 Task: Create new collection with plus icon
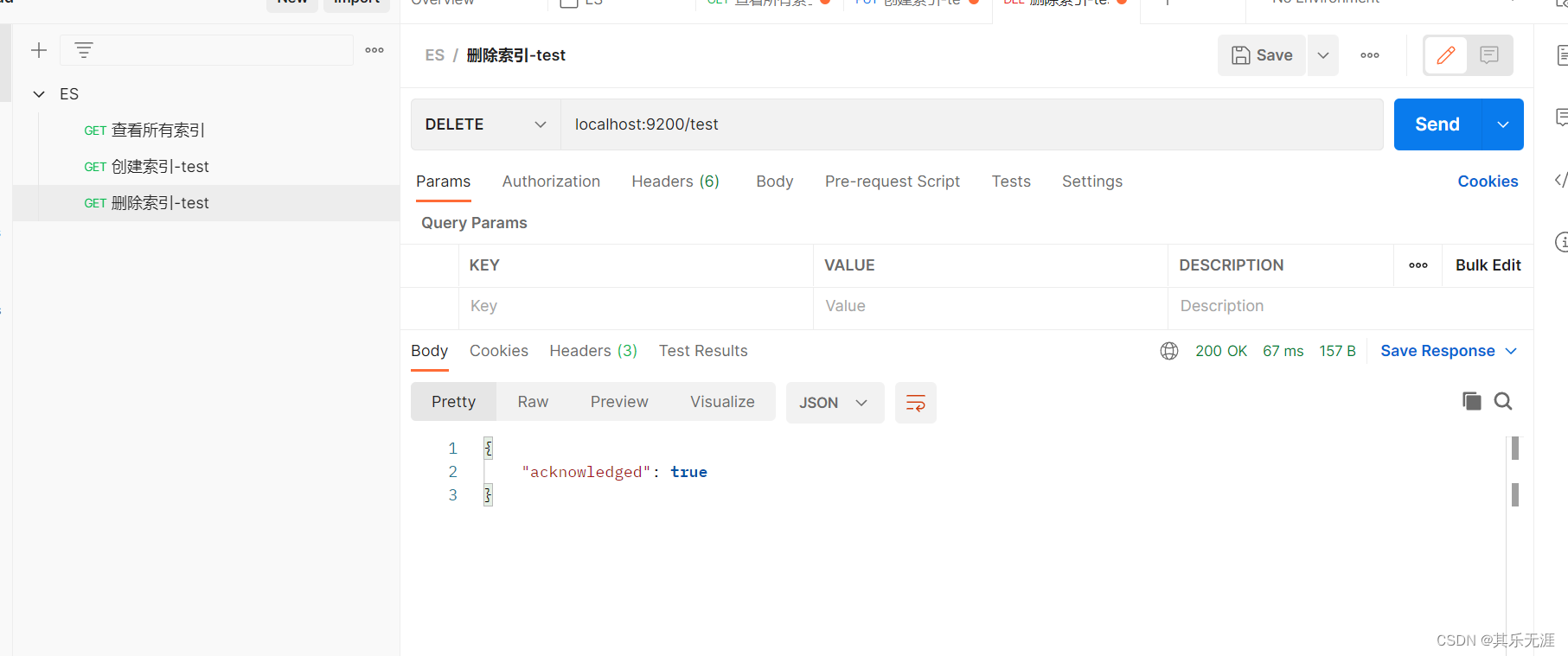[x=39, y=50]
